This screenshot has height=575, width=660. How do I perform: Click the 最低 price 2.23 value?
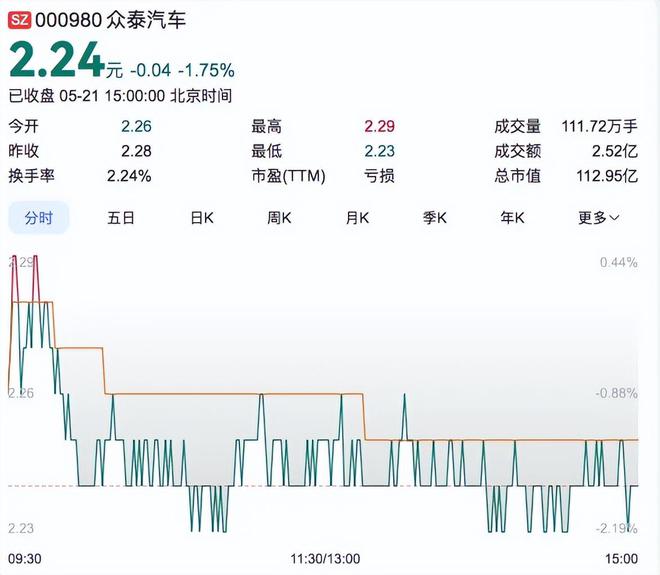pos(379,151)
